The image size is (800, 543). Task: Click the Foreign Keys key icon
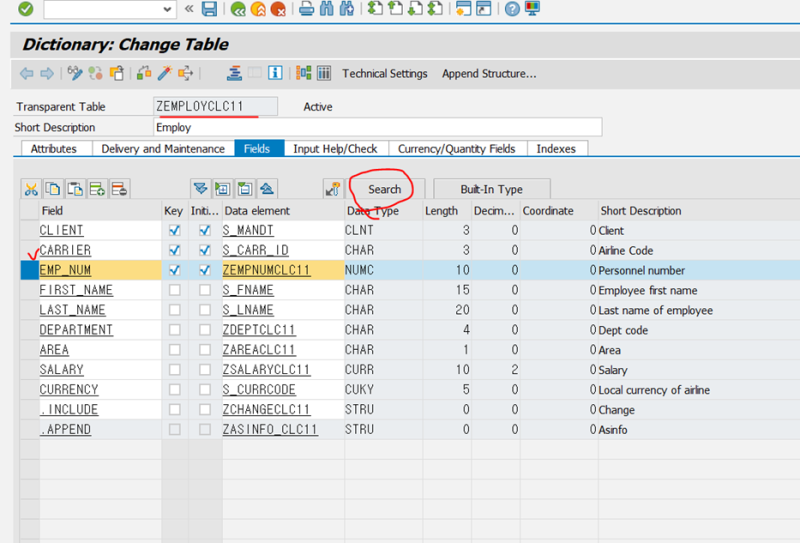[x=333, y=189]
